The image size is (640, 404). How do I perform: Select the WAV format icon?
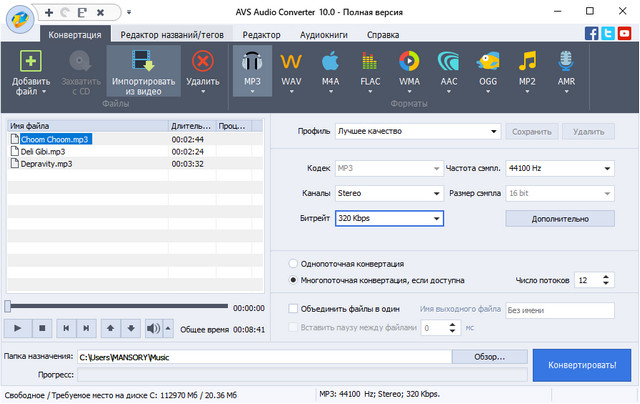tap(292, 62)
